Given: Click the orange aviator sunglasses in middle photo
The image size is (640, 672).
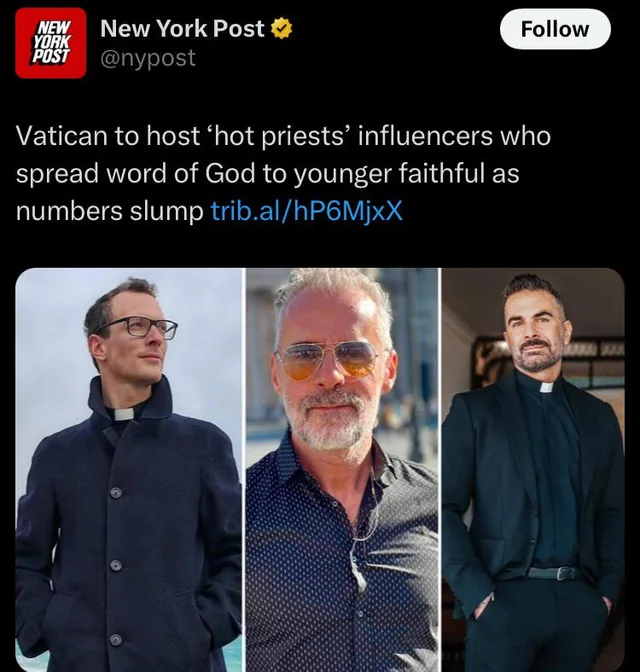Looking at the screenshot, I should tap(328, 360).
